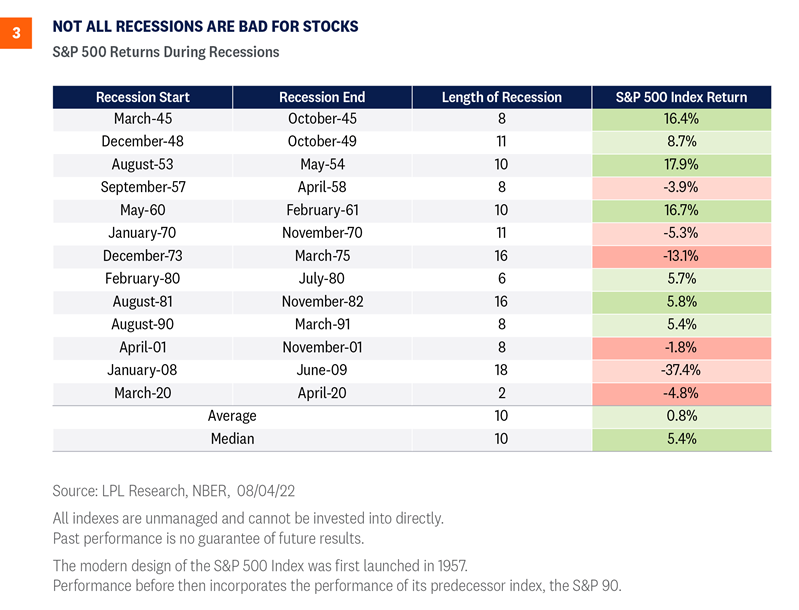
Task: Click the Median row label
Action: [232, 438]
